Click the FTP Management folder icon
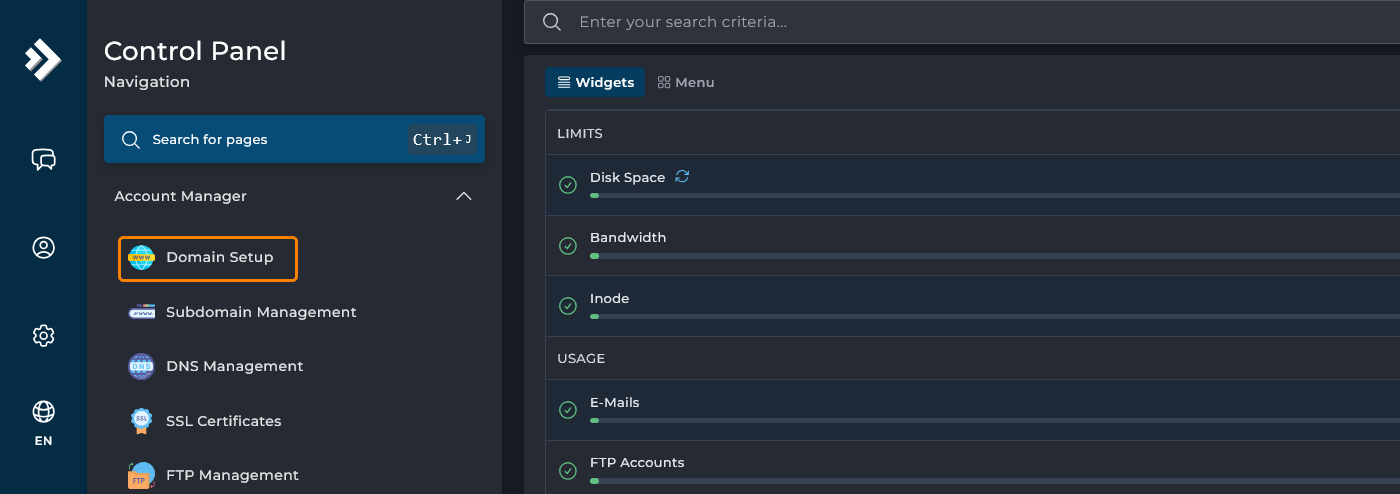Viewport: 1400px width, 494px height. [x=142, y=475]
